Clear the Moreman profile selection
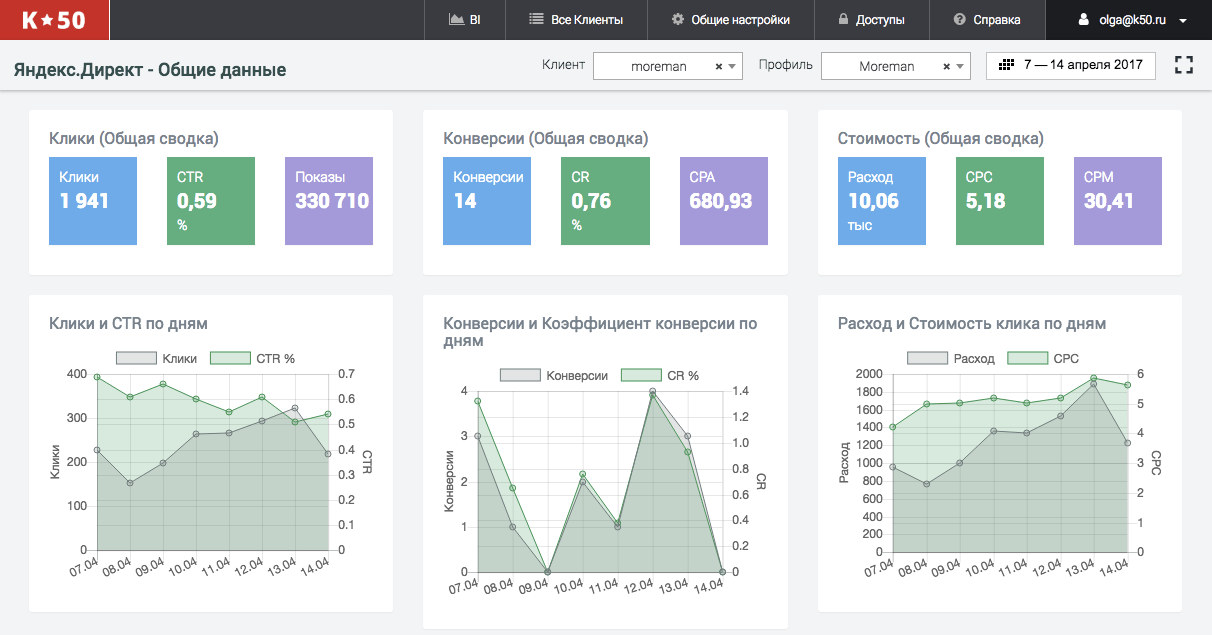Image resolution: width=1212 pixels, height=635 pixels. tap(946, 67)
